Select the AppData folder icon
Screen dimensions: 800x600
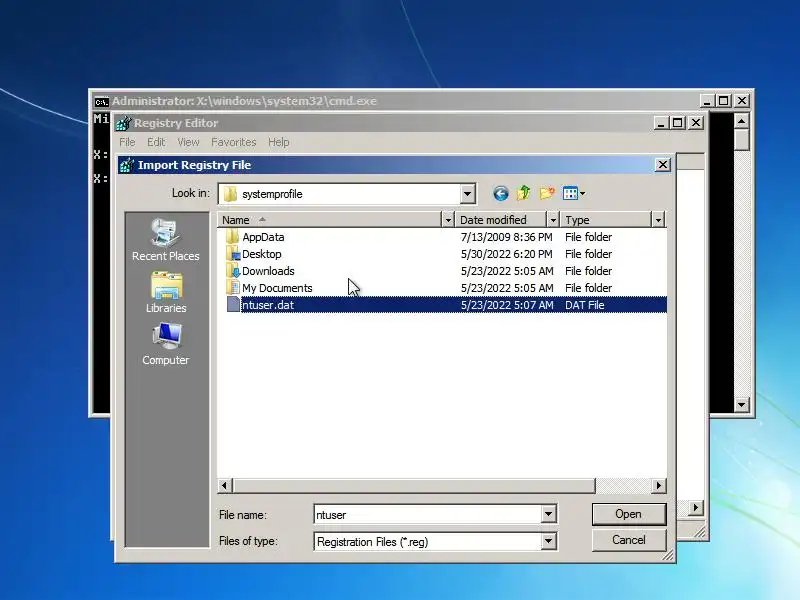tap(232, 237)
